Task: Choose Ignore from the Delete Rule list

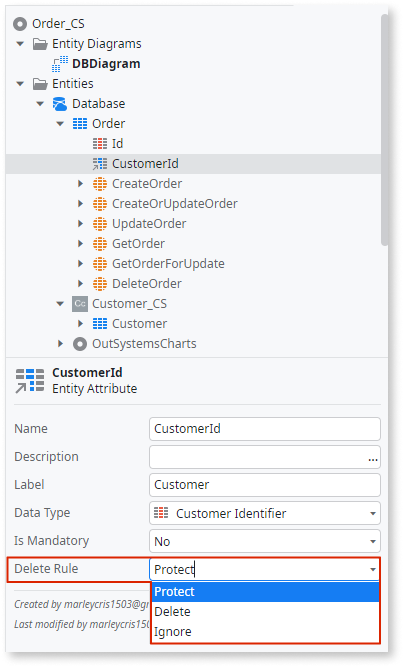Action: click(x=265, y=632)
